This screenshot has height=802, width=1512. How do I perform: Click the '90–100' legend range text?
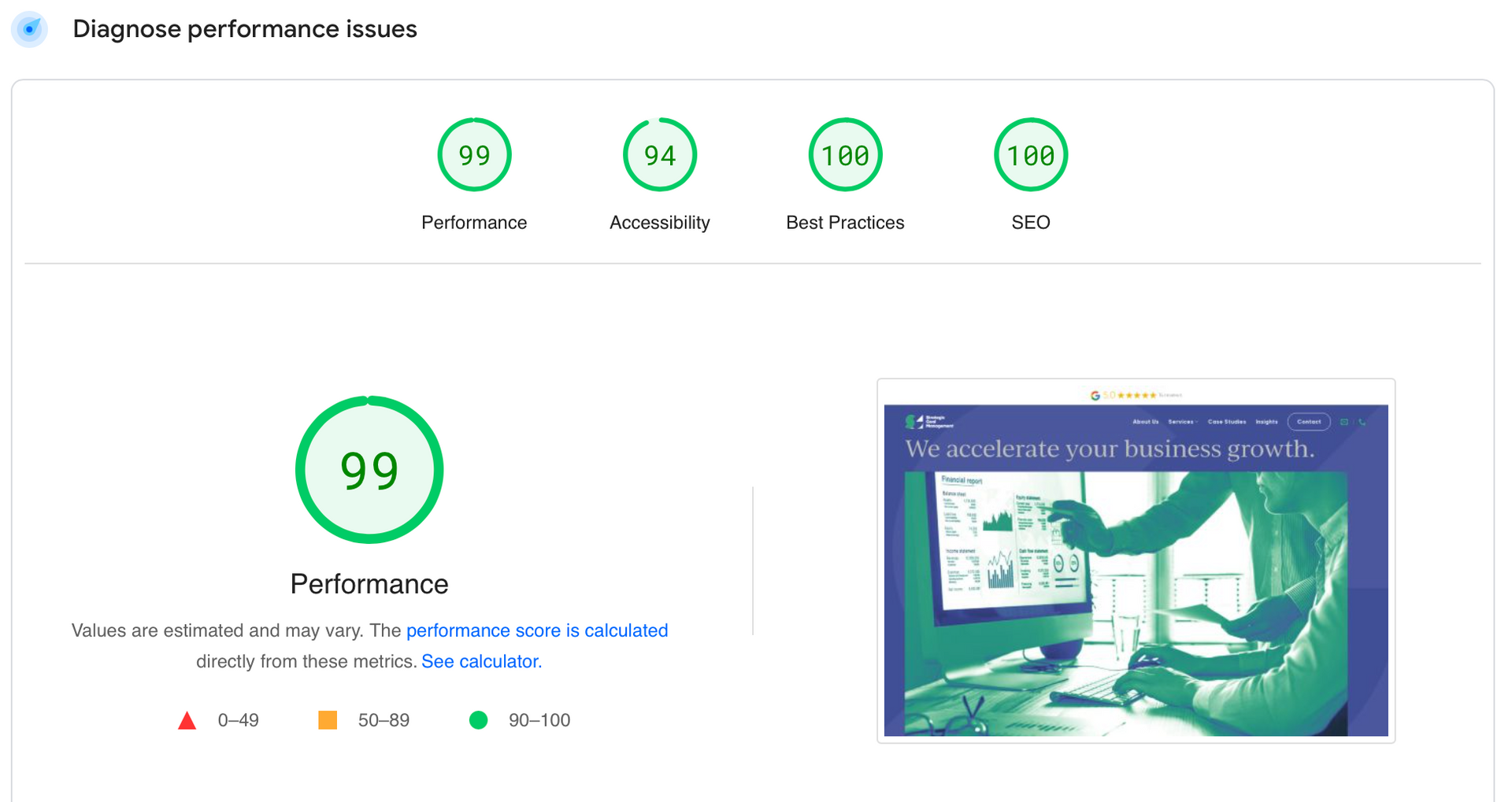539,720
